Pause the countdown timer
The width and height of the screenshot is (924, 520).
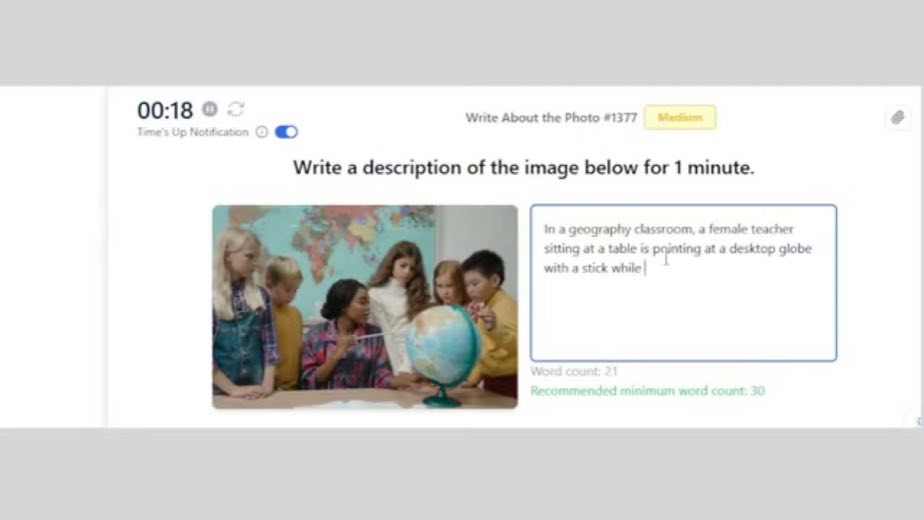pos(210,109)
